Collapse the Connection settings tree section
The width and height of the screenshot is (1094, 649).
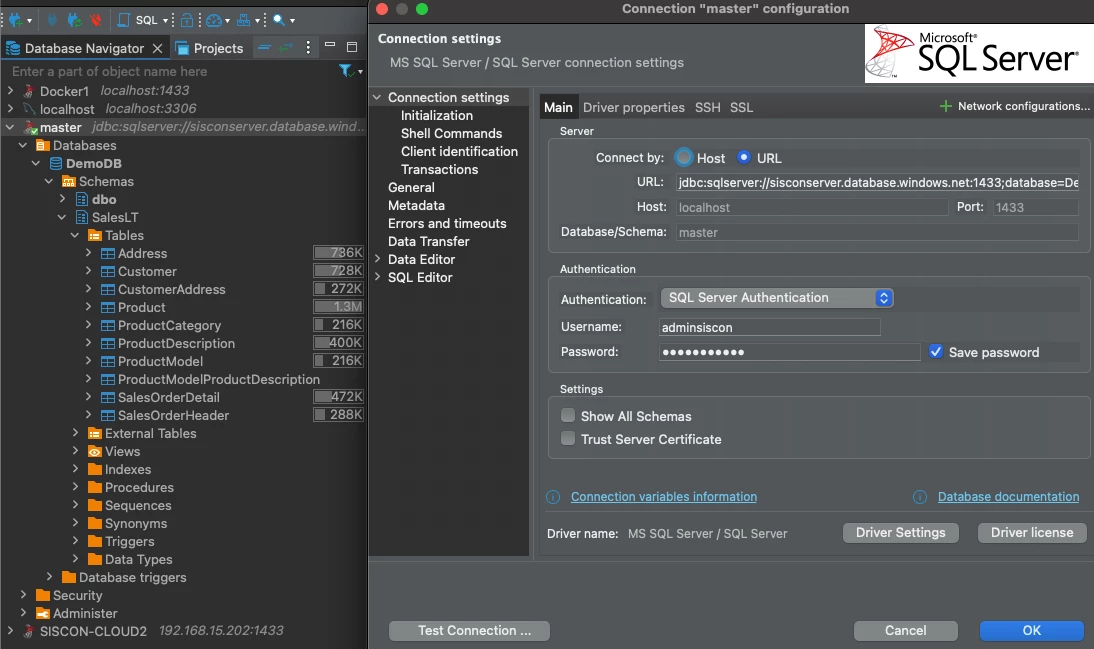tap(377, 97)
